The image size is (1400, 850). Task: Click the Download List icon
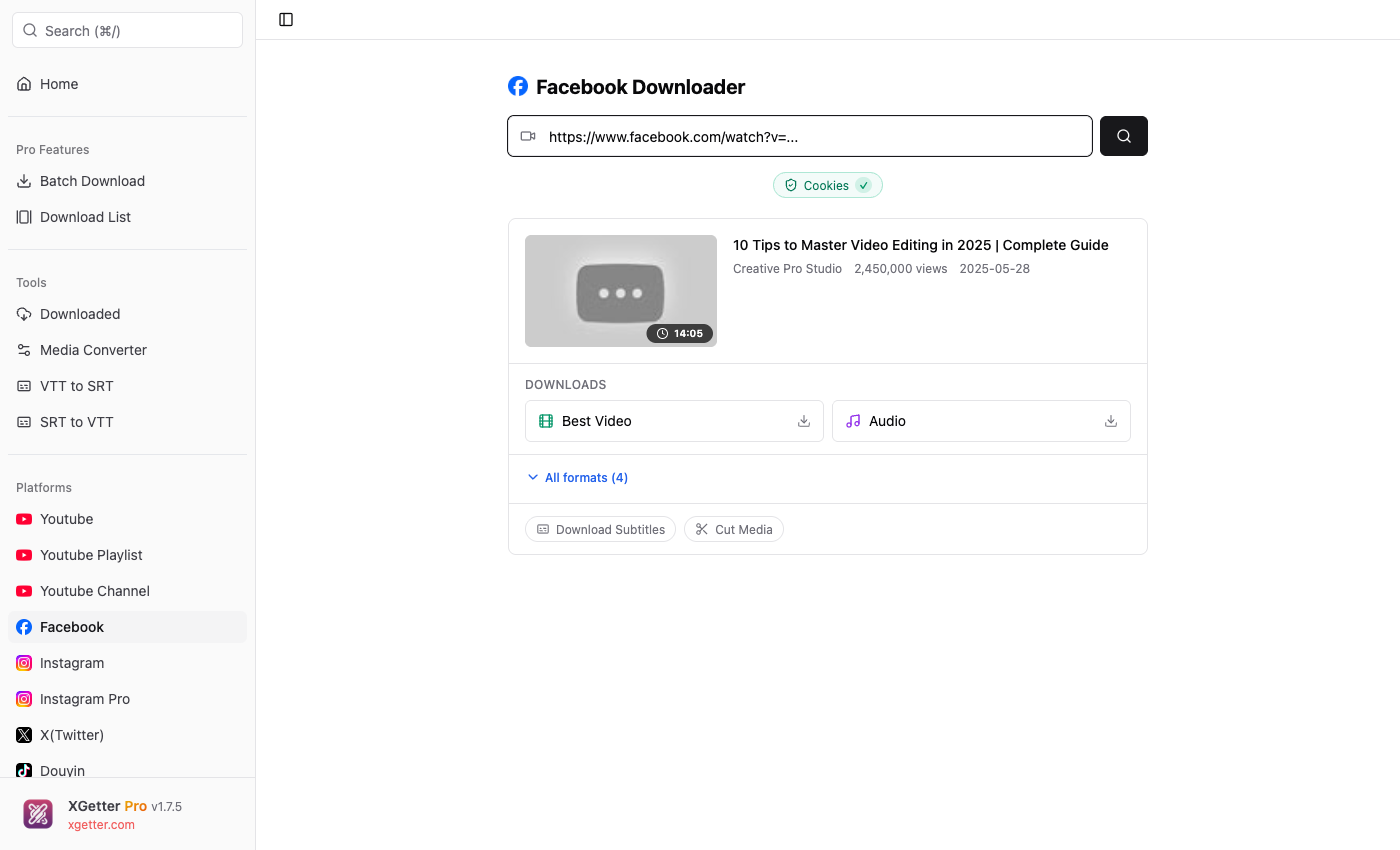[24, 217]
